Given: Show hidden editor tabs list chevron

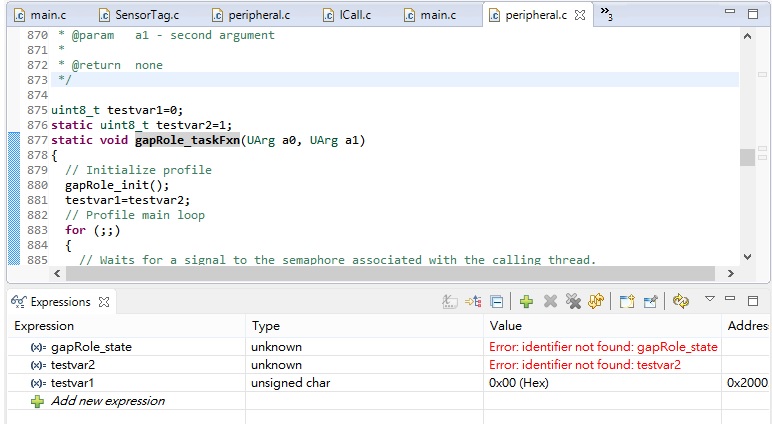Looking at the screenshot, I should pyautogui.click(x=606, y=15).
